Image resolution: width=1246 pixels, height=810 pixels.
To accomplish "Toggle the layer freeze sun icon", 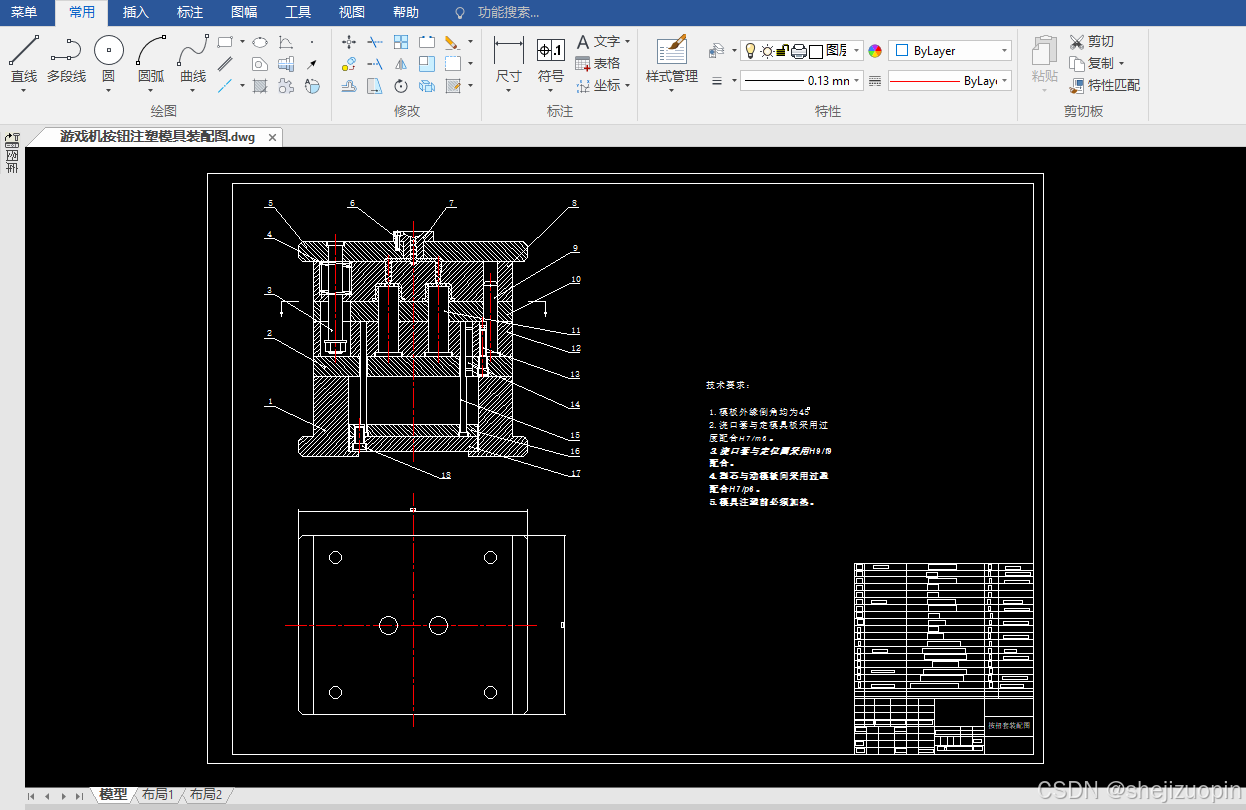I will click(766, 50).
